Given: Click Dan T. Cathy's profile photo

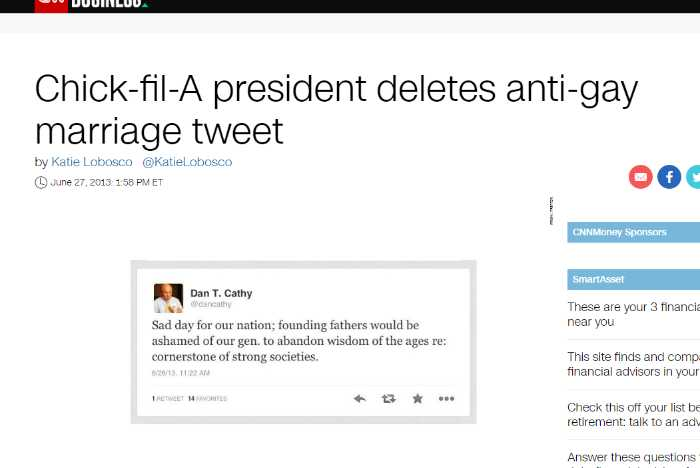Looking at the screenshot, I should pos(168,298).
